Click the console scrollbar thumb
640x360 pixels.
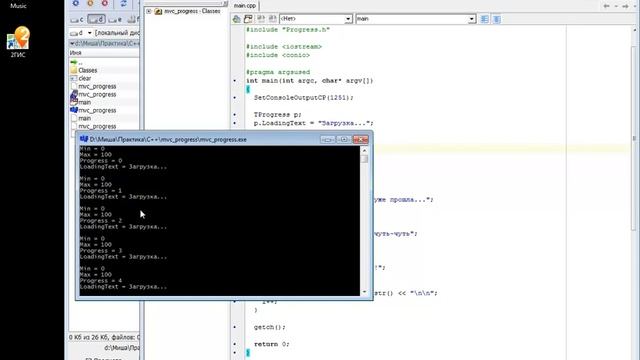click(x=364, y=158)
